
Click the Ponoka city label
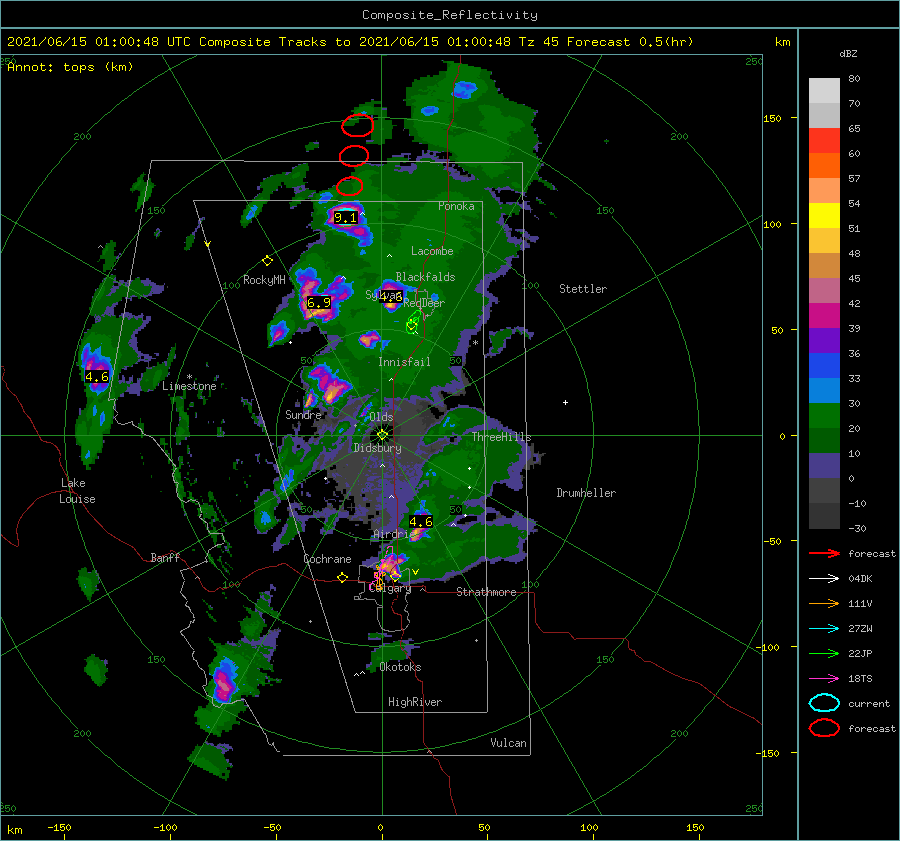click(456, 206)
